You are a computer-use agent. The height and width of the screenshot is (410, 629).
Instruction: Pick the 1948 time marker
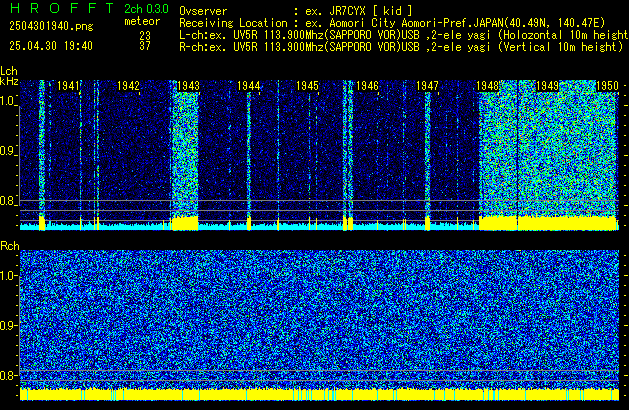[487, 86]
